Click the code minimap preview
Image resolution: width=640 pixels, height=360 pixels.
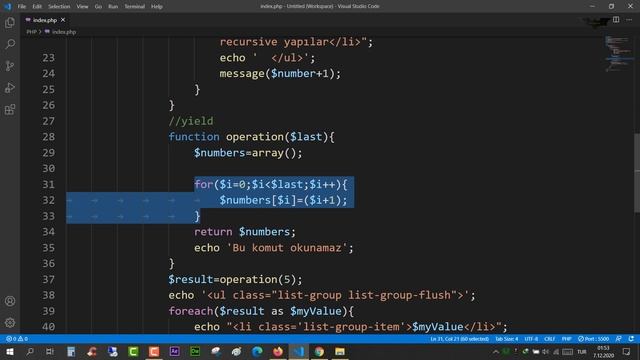coord(618,54)
